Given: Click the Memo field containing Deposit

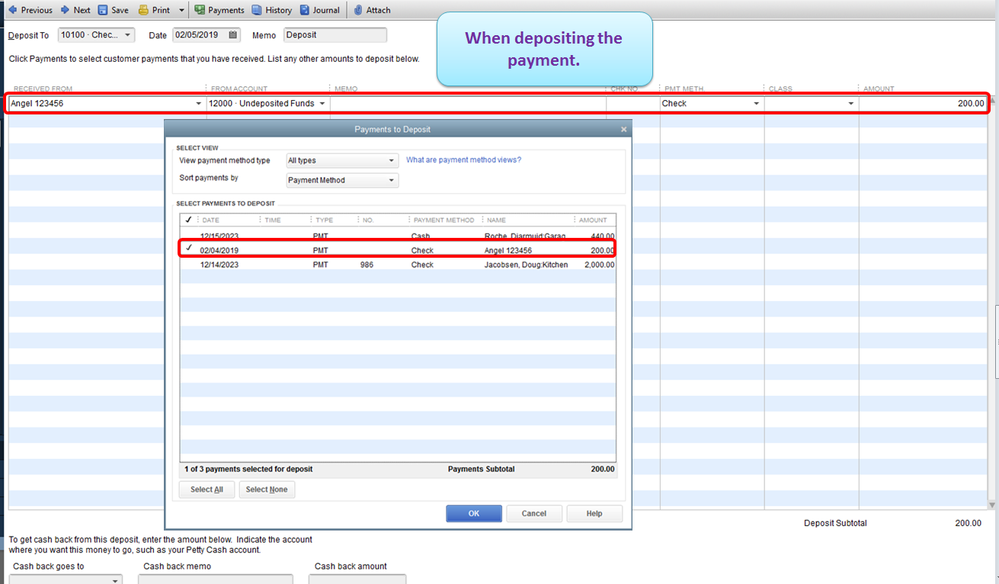Looking at the screenshot, I should (x=335, y=35).
